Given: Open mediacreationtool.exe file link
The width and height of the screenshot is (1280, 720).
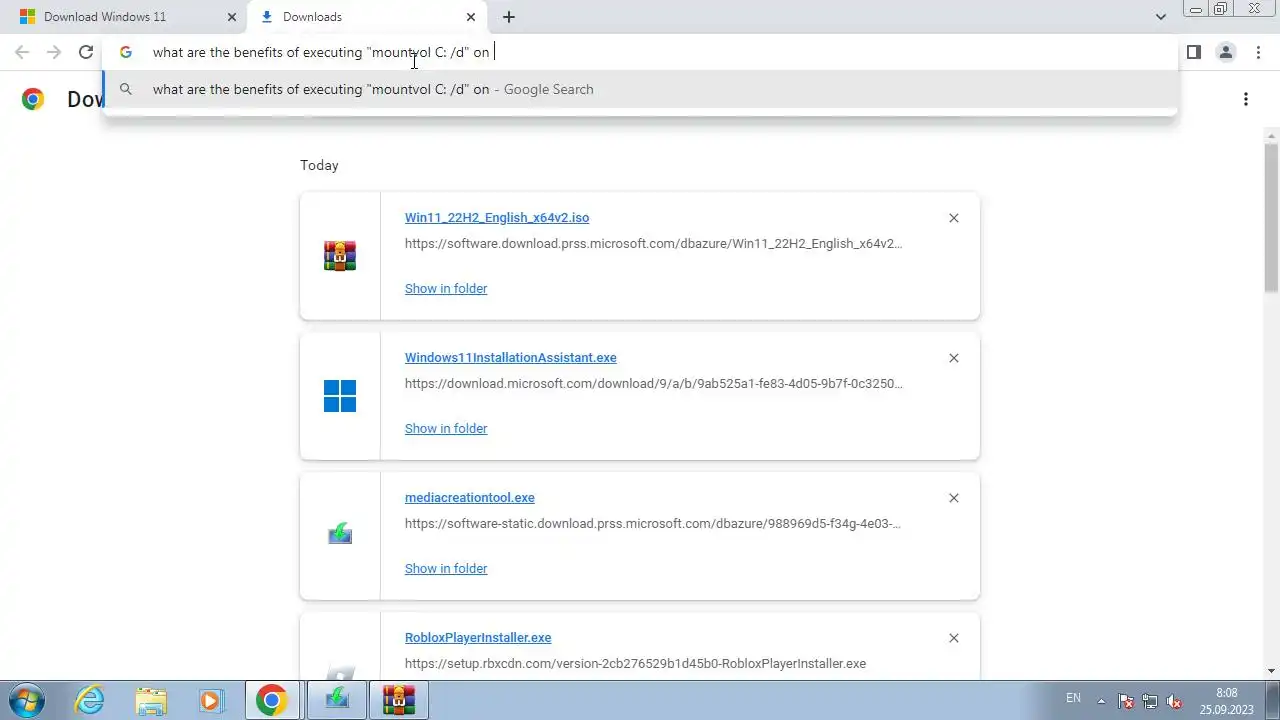Looking at the screenshot, I should pos(470,497).
